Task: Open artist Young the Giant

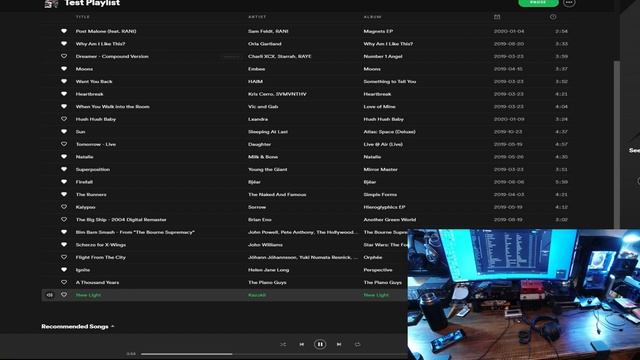Action: (x=267, y=169)
